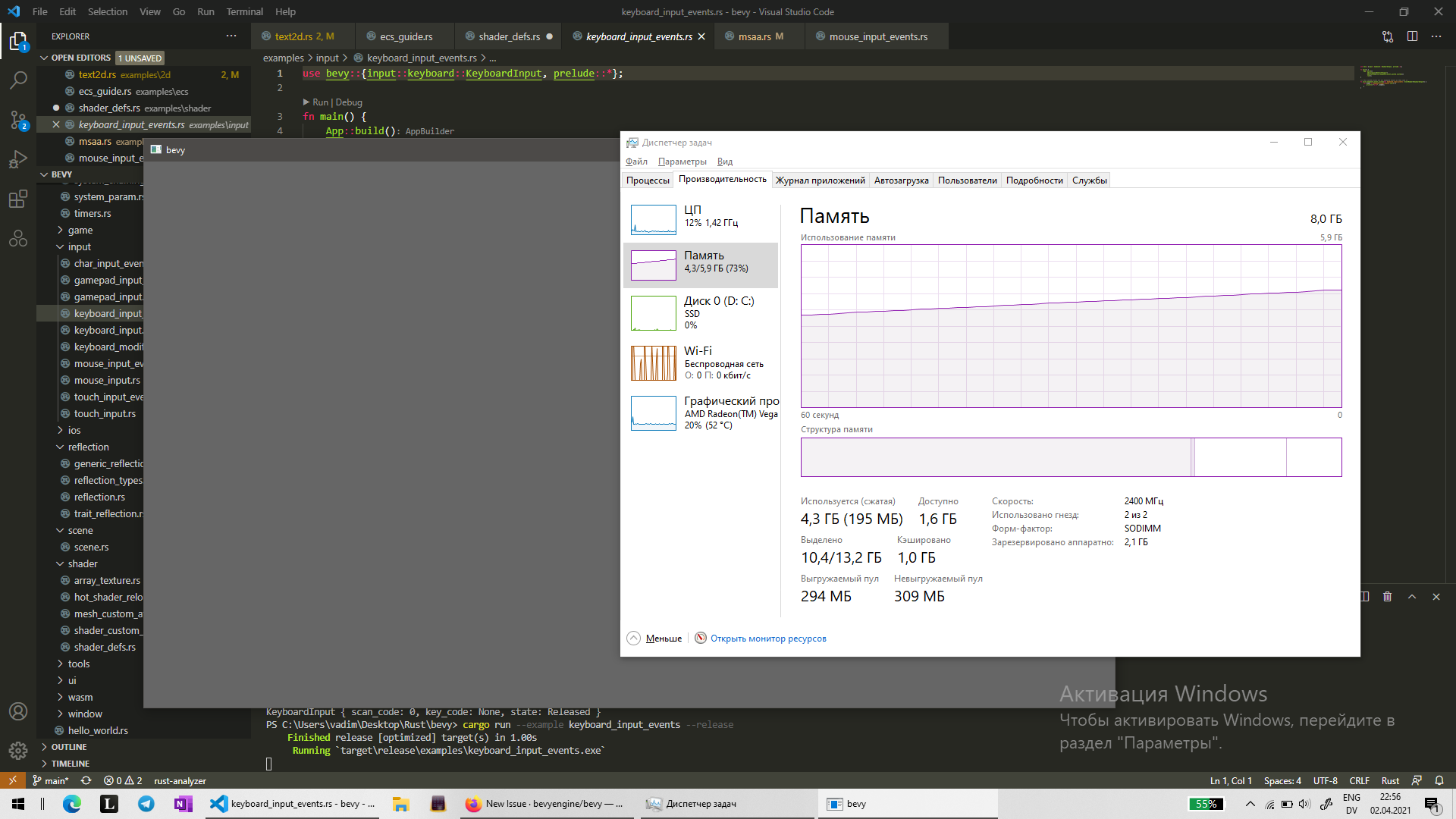This screenshot has width=1456, height=819.
Task: Open the Selection menu
Action: click(108, 11)
